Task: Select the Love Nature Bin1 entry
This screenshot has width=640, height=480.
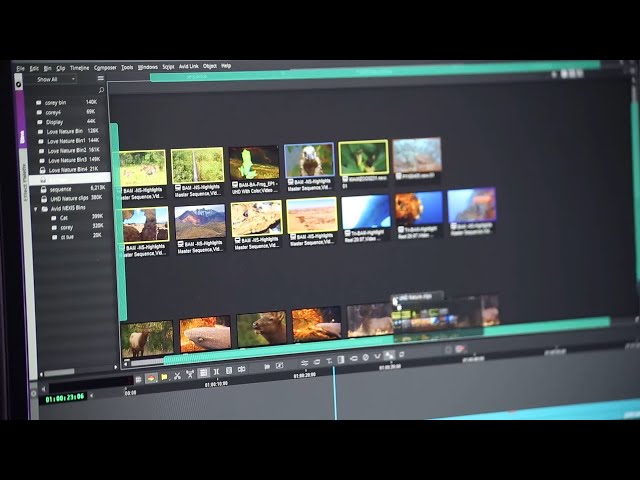Action: [x=69, y=141]
